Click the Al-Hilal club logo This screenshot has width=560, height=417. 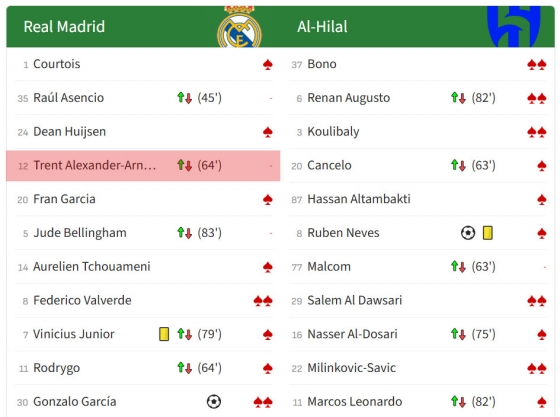pos(514,26)
